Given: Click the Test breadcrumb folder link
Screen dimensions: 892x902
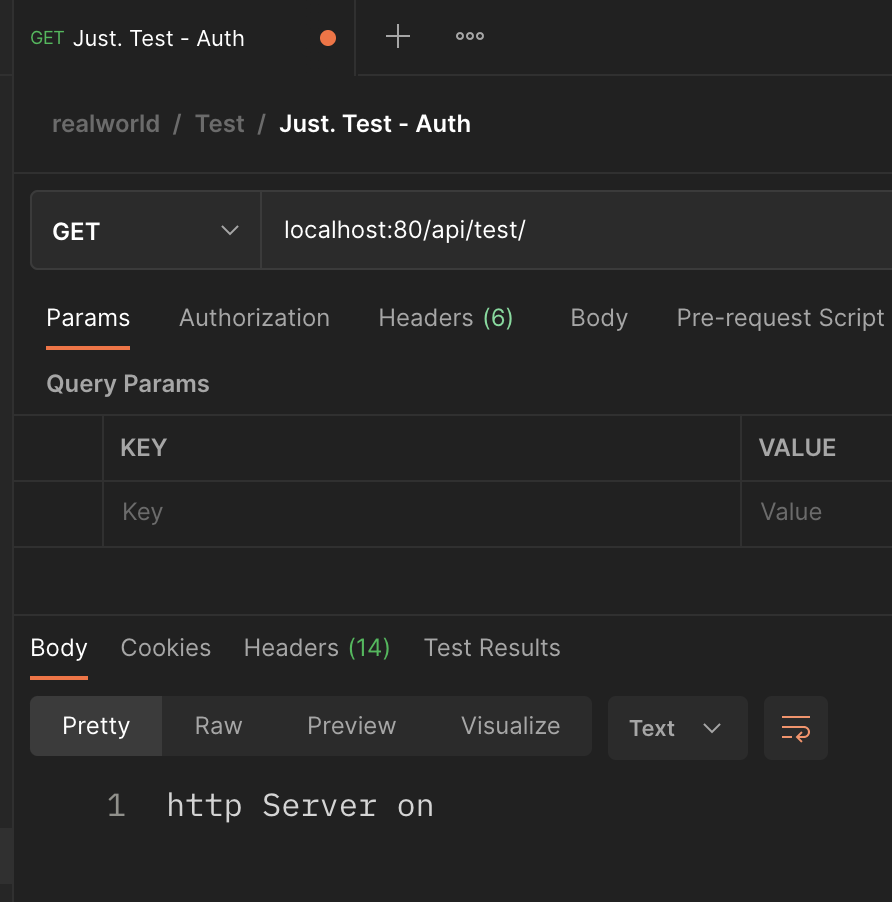Looking at the screenshot, I should point(220,124).
